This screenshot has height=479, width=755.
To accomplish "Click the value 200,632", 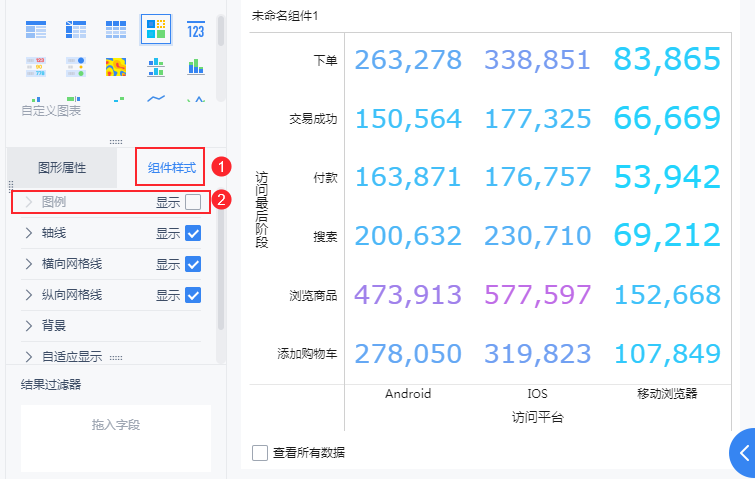I will pyautogui.click(x=408, y=236).
